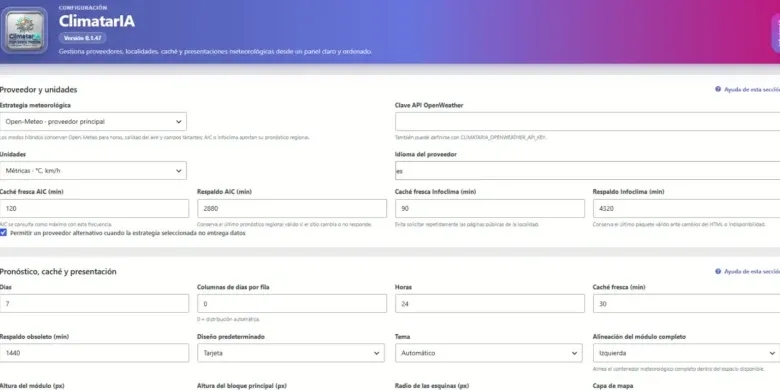Focus Caché fresca Infoclima field with 90
This screenshot has height=390, width=780.
click(x=490, y=208)
